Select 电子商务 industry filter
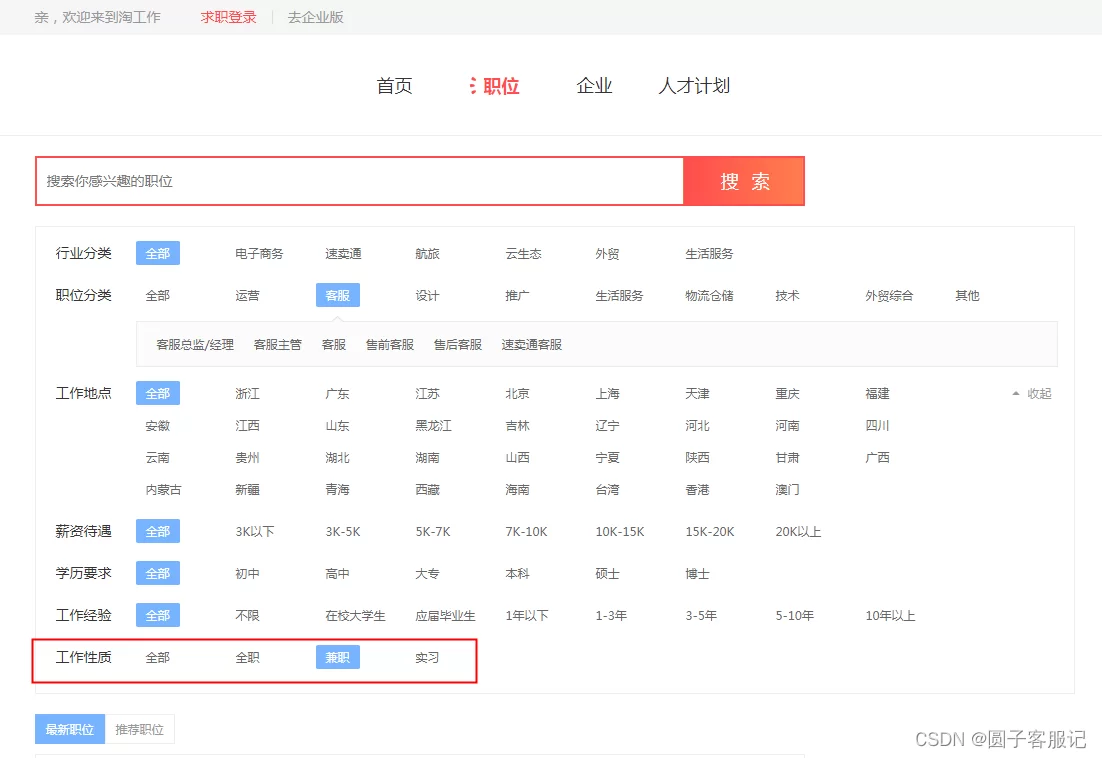The width and height of the screenshot is (1102, 758). click(x=259, y=254)
